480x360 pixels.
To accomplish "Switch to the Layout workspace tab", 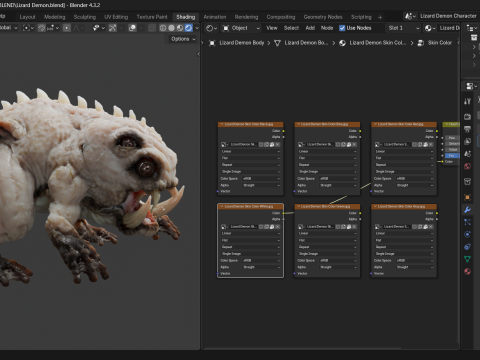I will pos(27,17).
